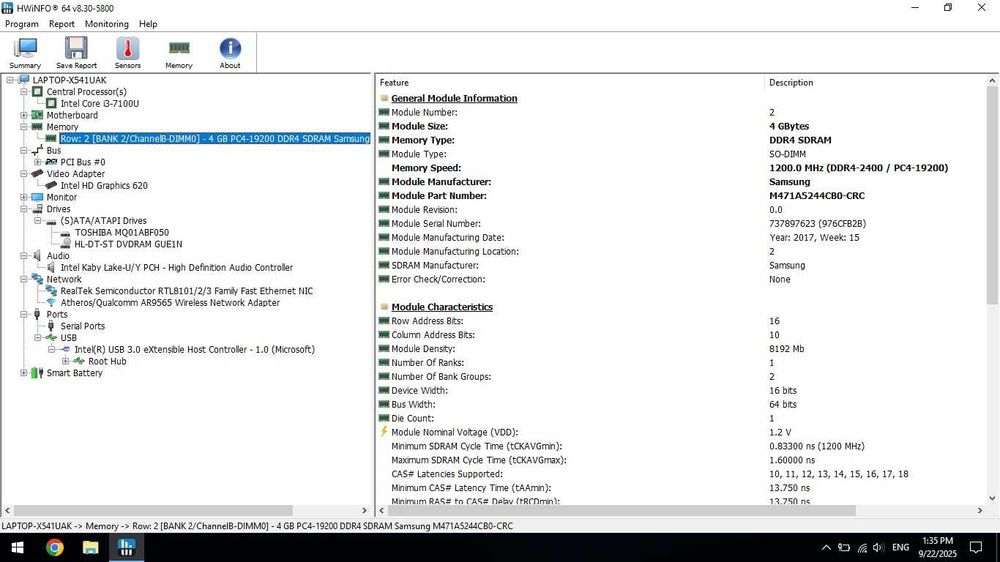Image resolution: width=1000 pixels, height=562 pixels.
Task: Expand the Monitor tree node
Action: pos(24,197)
